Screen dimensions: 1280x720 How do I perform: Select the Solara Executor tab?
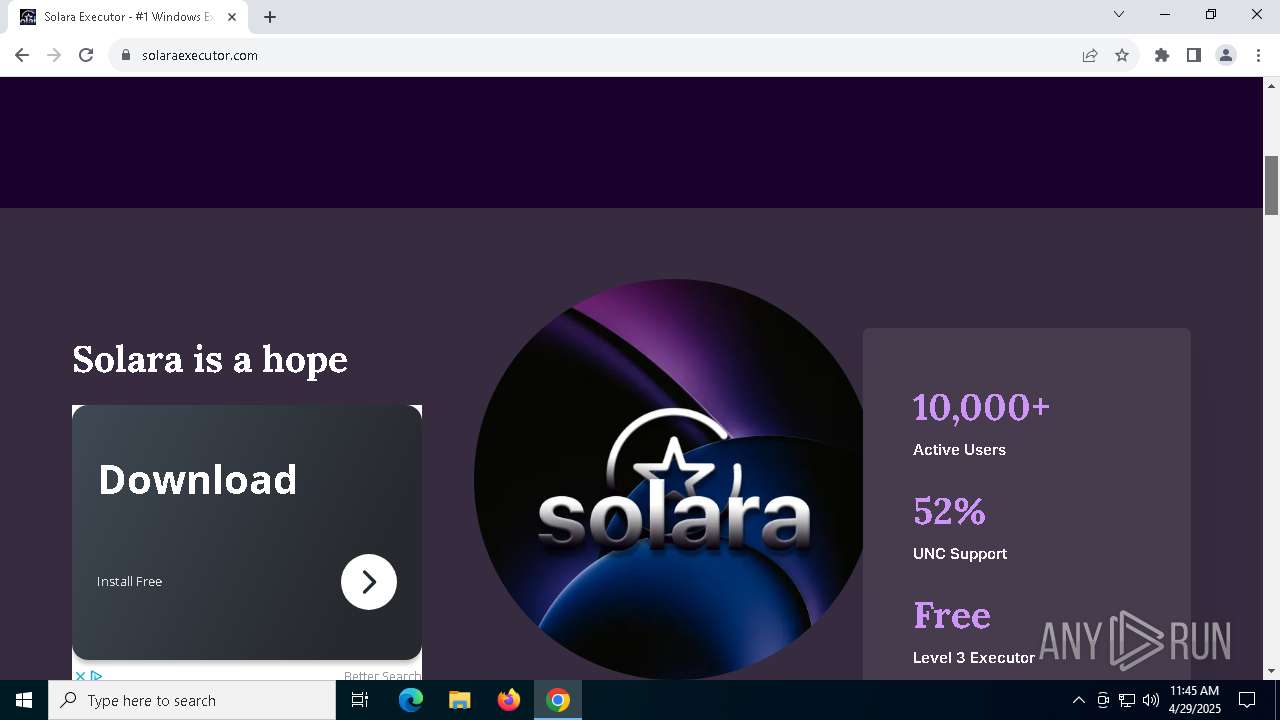point(130,17)
